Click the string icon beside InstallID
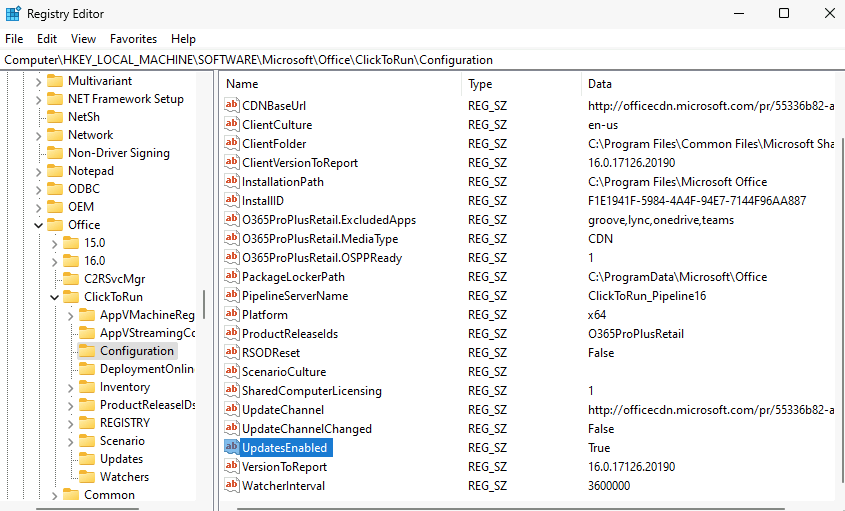Screen dimensions: 845x511 pos(232,200)
